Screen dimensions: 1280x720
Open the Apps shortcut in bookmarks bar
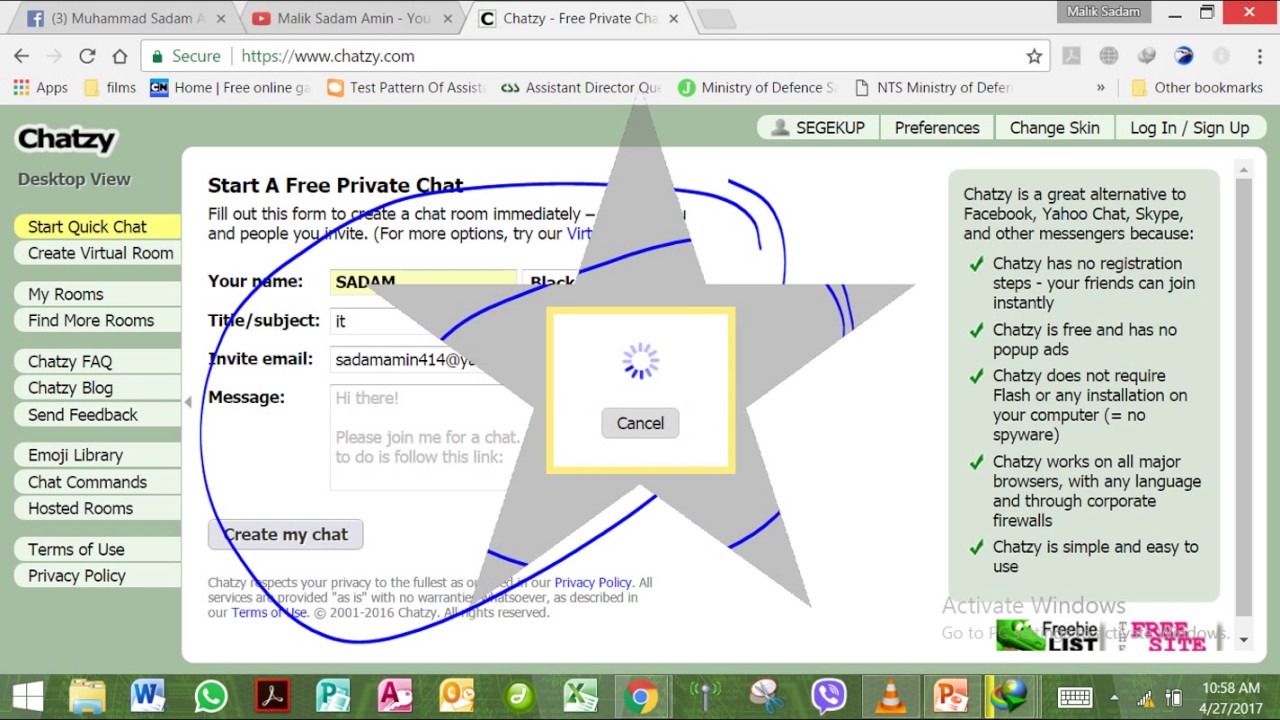click(x=41, y=87)
